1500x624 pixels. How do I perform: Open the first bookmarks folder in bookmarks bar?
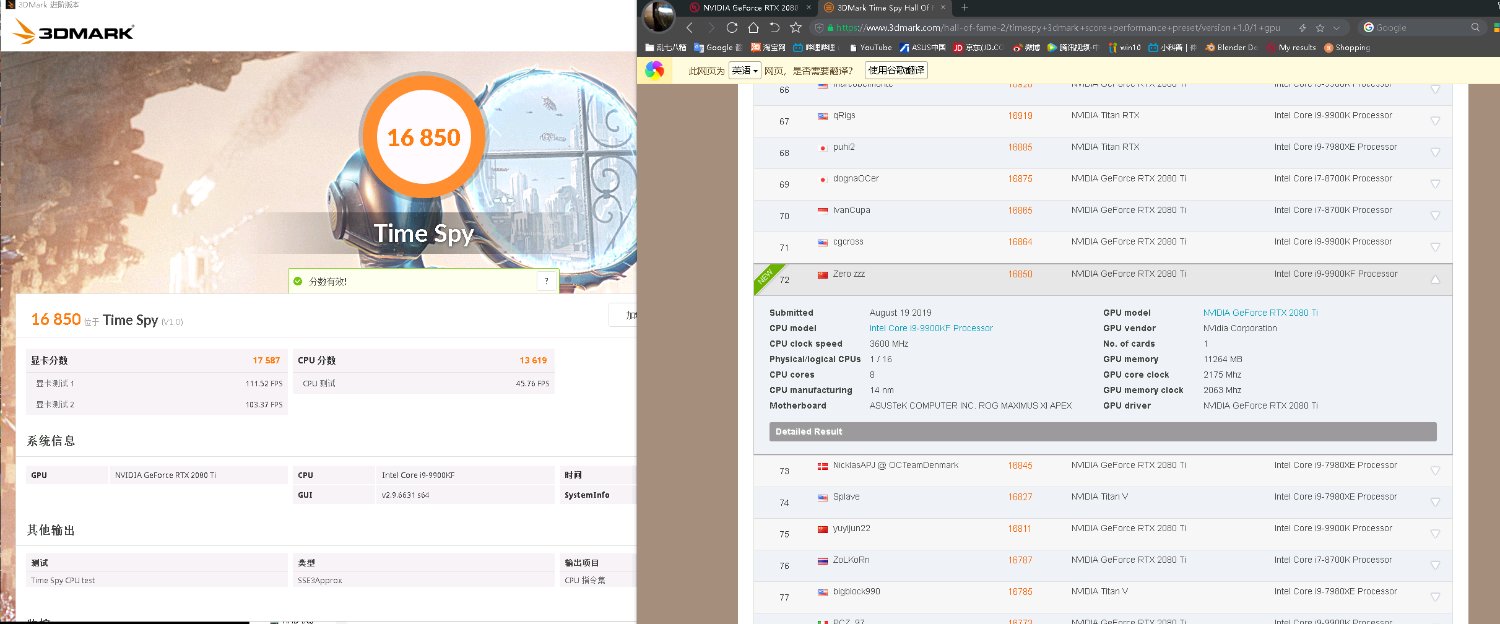666,47
